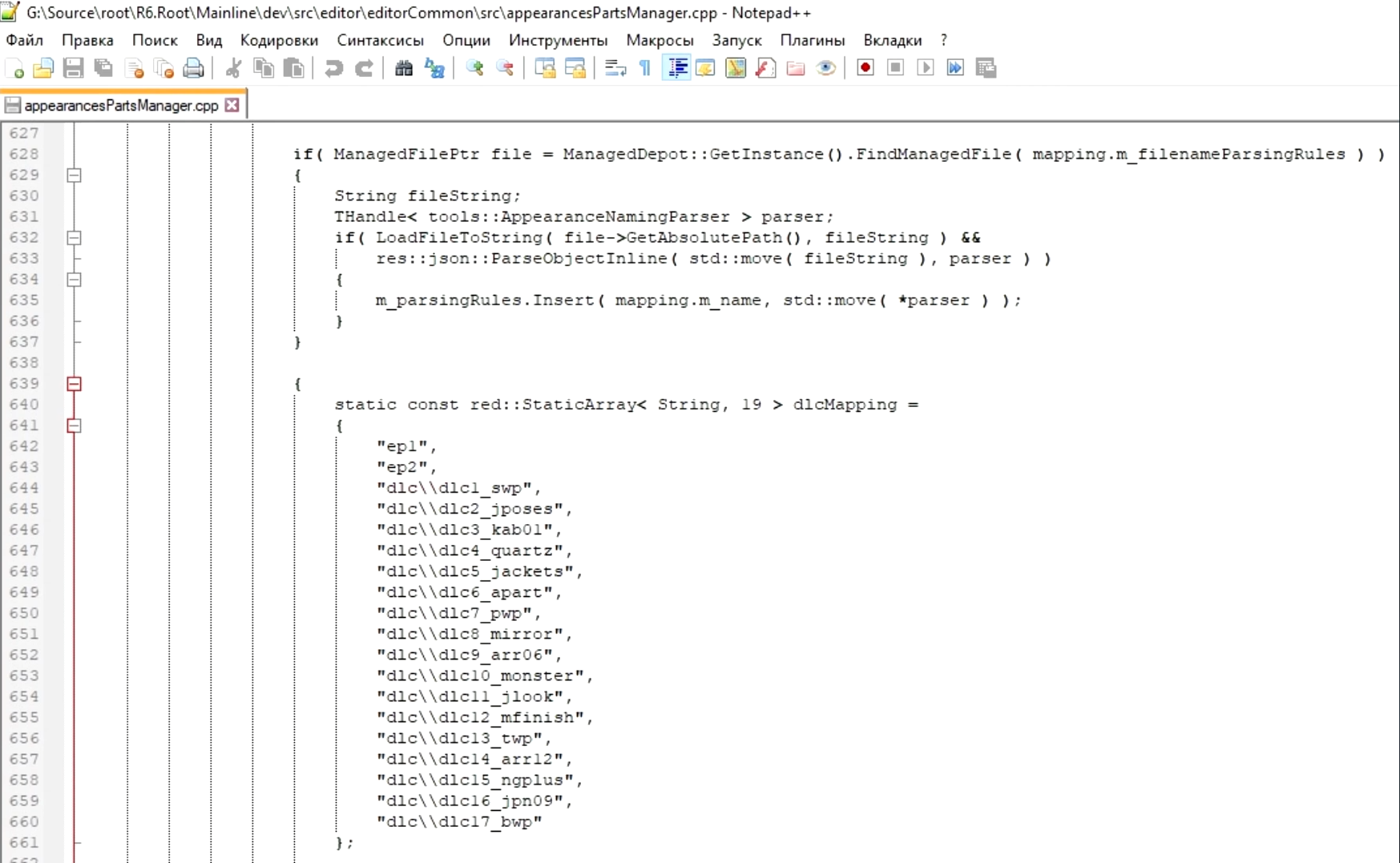
Task: Open the Вкладки menu
Action: point(893,40)
